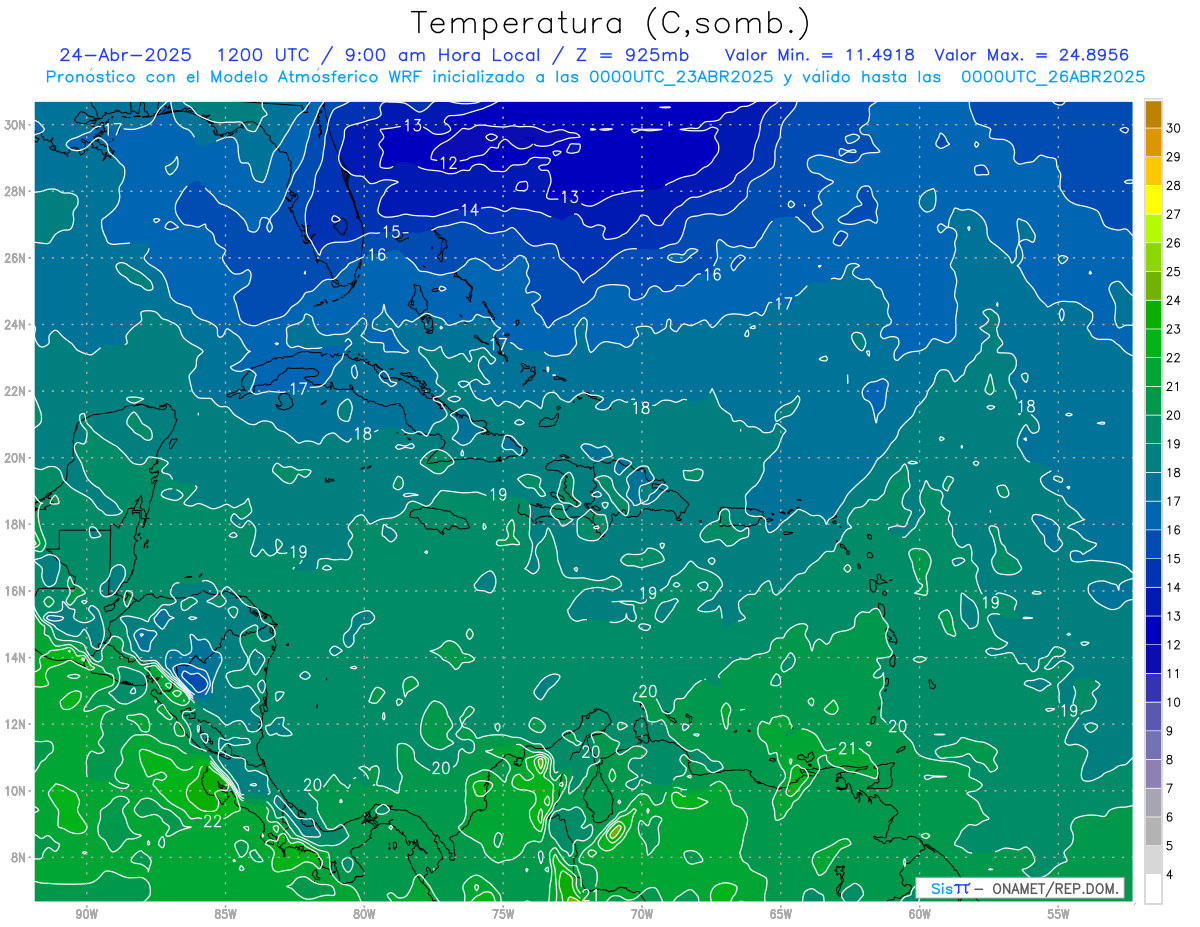Image resolution: width=1200 pixels, height=927 pixels.
Task: Click the 60W longitude axis label
Action: [x=920, y=914]
